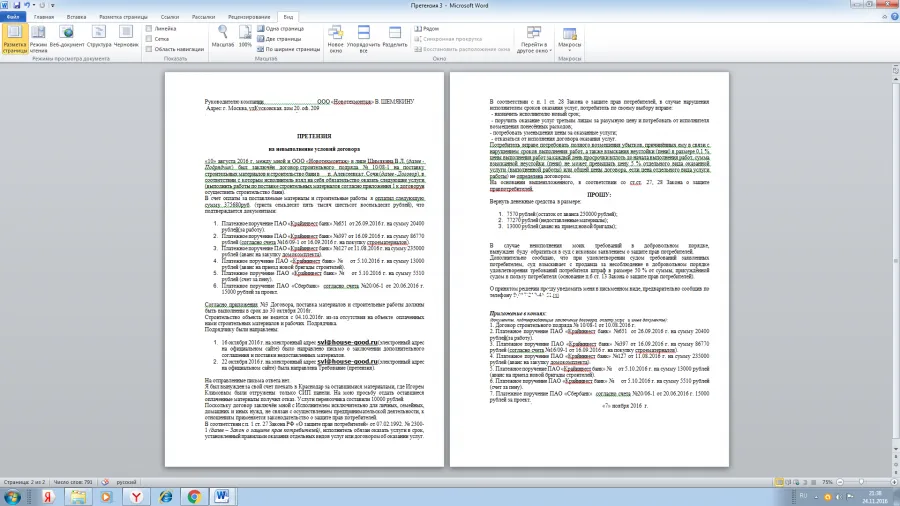The image size is (900, 506).
Task: Click word count 'Число слов' in status bar
Action: click(73, 482)
